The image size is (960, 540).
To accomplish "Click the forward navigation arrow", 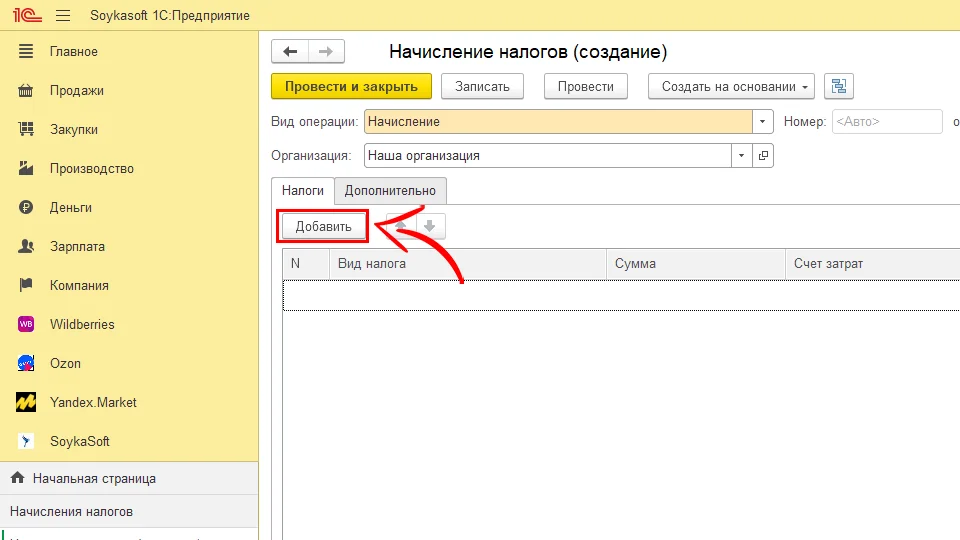I will (326, 52).
